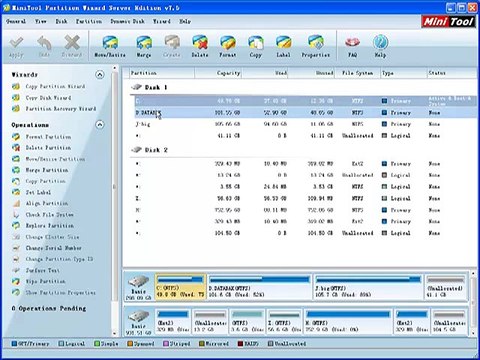This screenshot has width=480, height=360.
Task: Click the Label toolbar icon
Action: [283, 47]
